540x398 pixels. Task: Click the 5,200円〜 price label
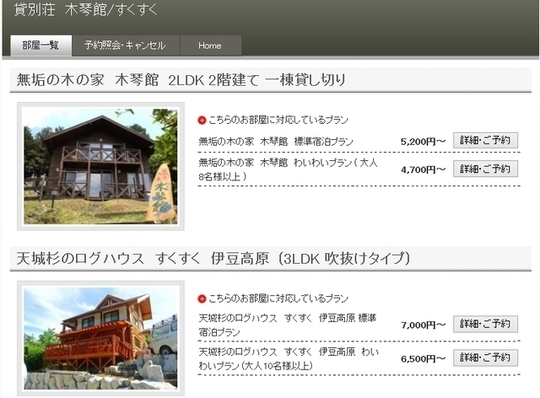pos(423,142)
